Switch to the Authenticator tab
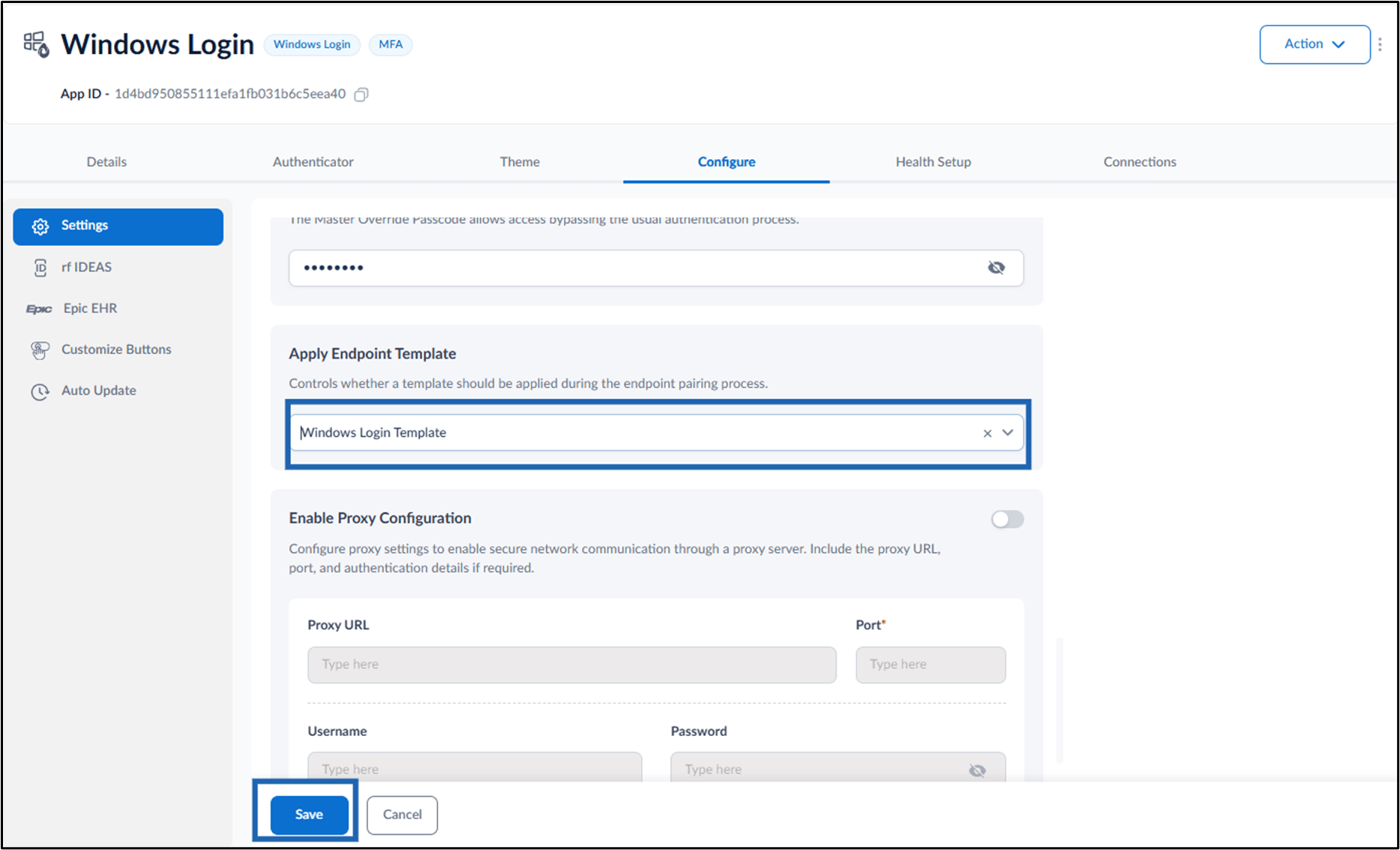 click(x=313, y=162)
